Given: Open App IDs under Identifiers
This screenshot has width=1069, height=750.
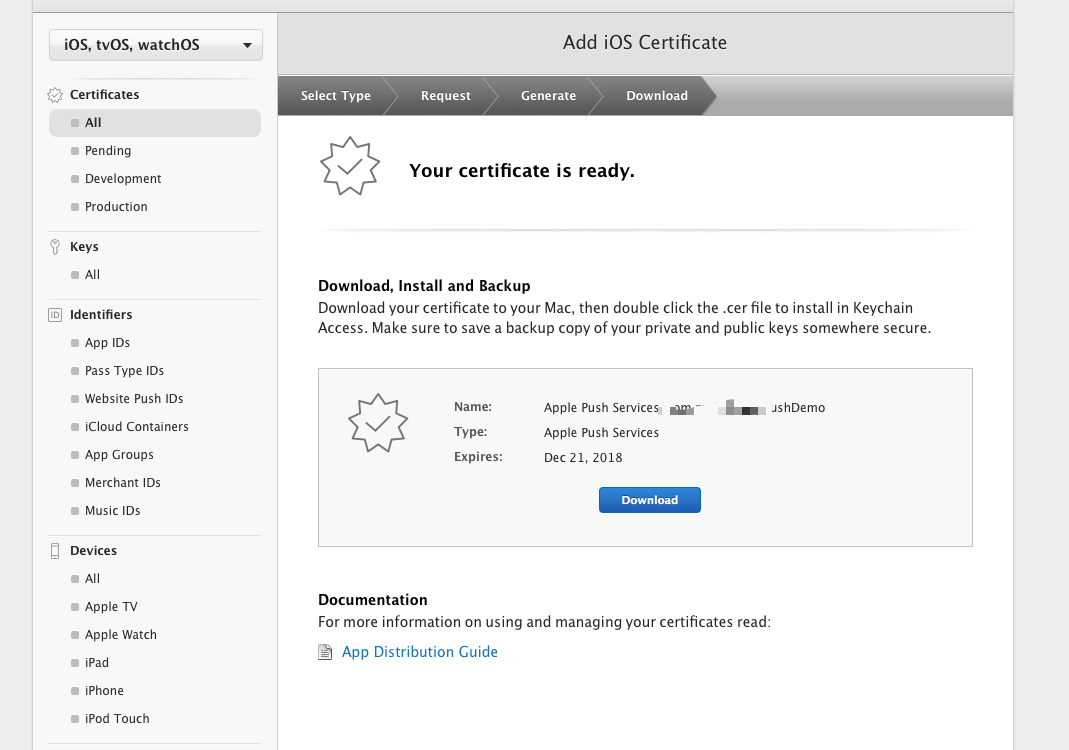Looking at the screenshot, I should pyautogui.click(x=108, y=343).
